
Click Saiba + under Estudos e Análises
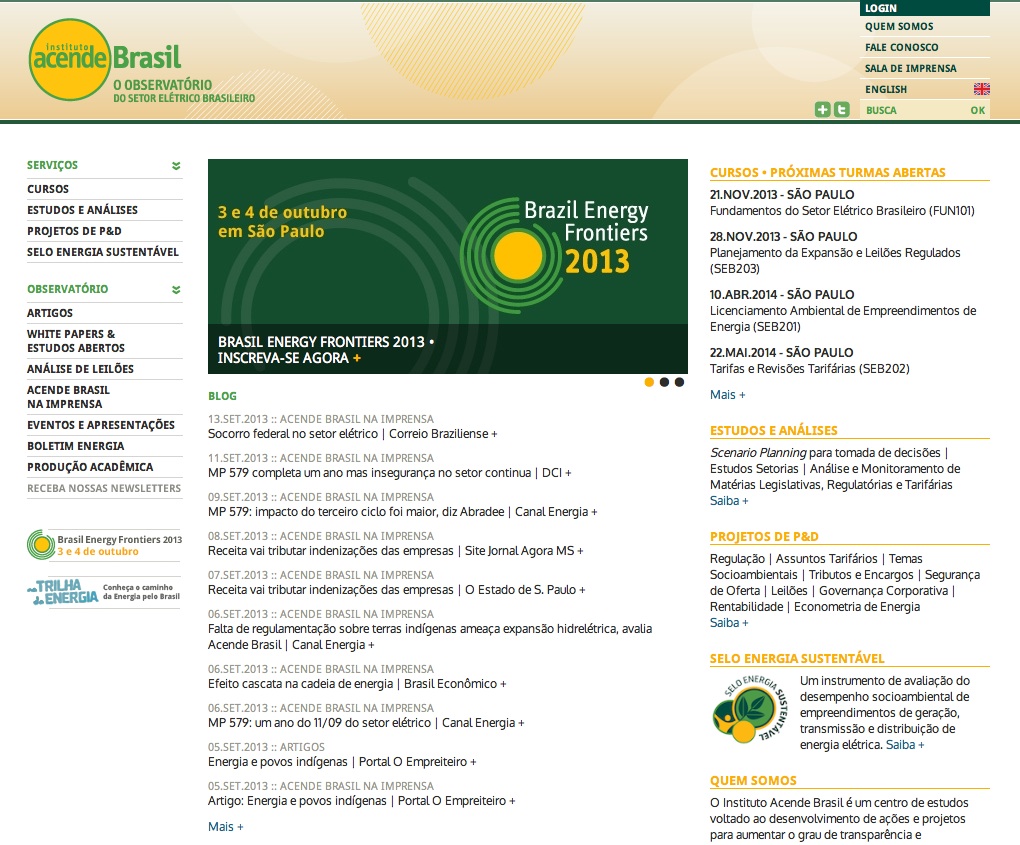(729, 501)
